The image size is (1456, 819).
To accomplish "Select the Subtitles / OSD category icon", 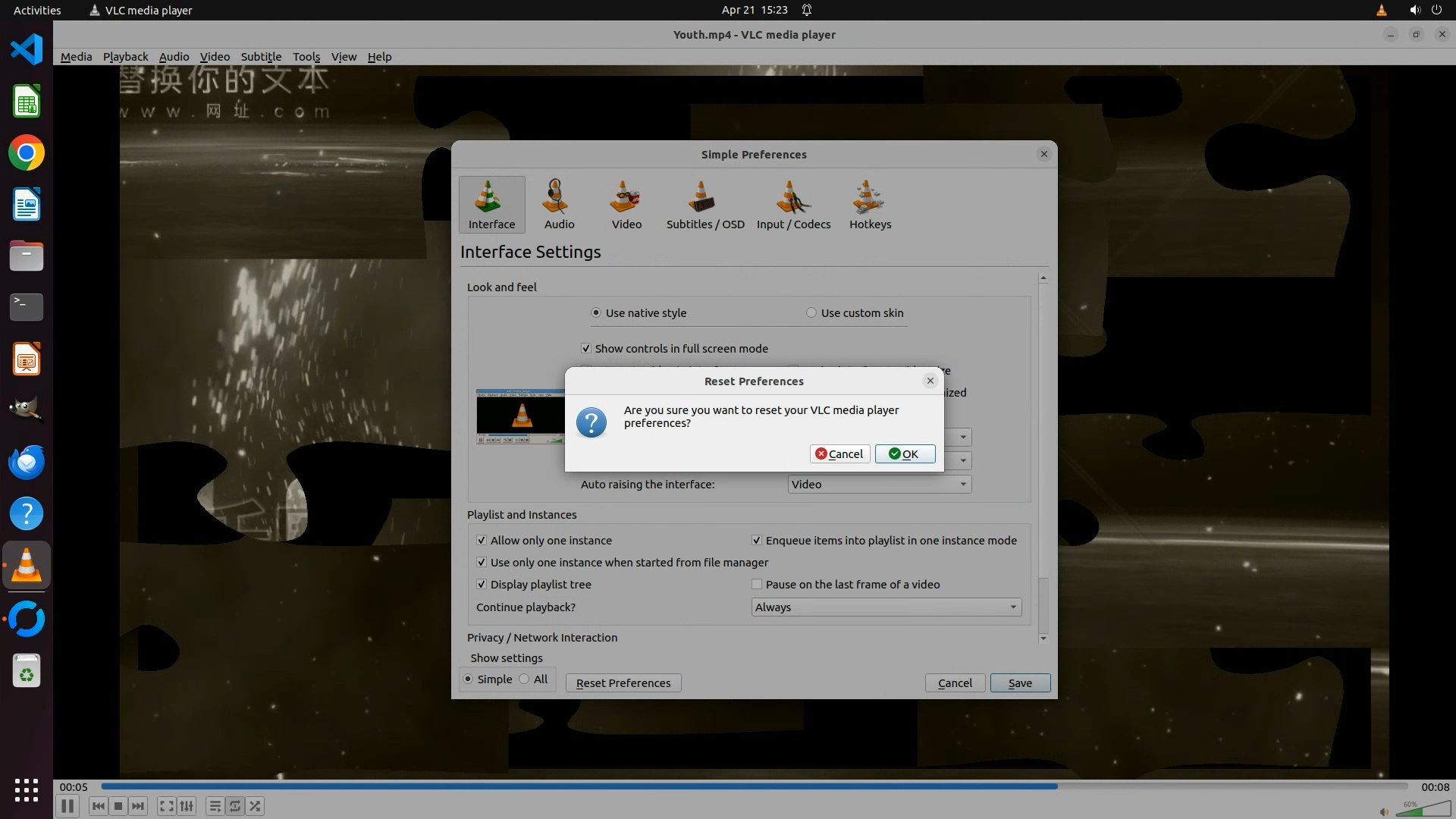I will pyautogui.click(x=704, y=203).
